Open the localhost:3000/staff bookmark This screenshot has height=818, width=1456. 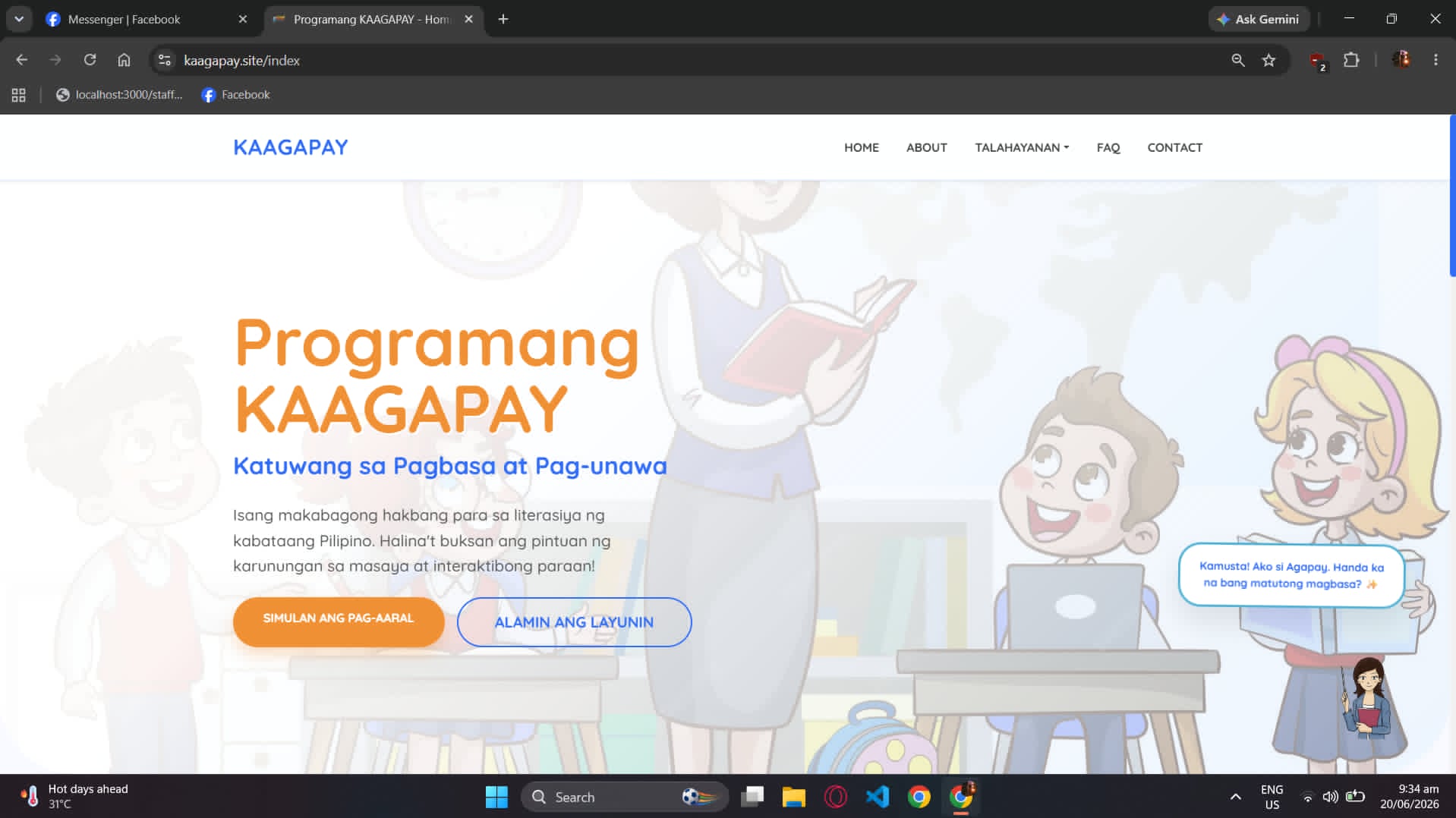pyautogui.click(x=120, y=95)
